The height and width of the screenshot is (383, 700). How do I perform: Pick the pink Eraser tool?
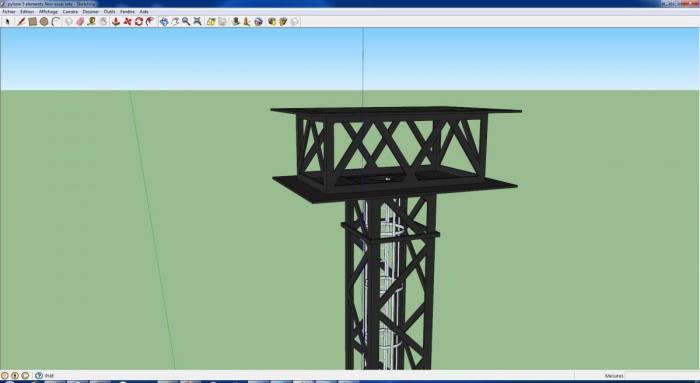coord(80,21)
